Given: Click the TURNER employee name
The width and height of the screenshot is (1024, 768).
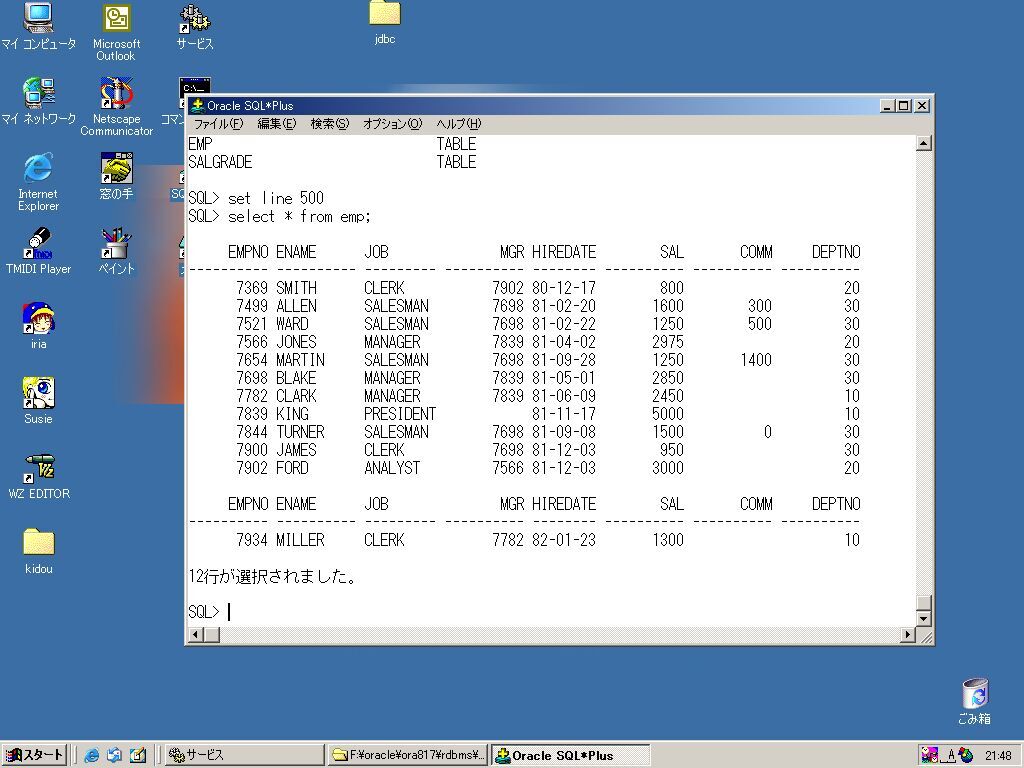Looking at the screenshot, I should point(300,432).
